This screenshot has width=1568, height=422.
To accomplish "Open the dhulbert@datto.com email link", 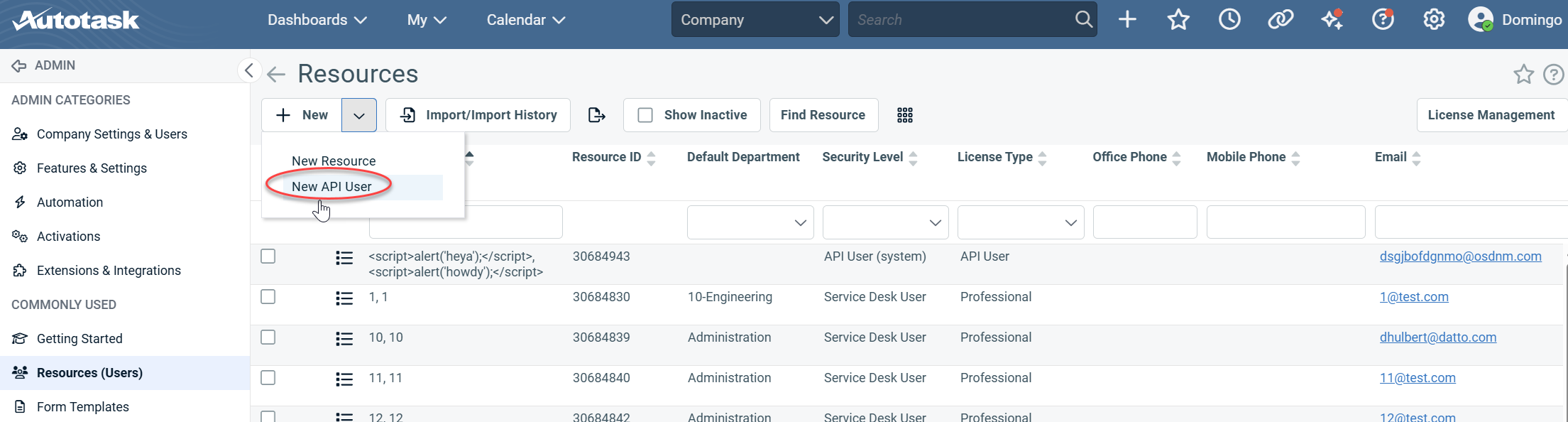I will (1437, 337).
